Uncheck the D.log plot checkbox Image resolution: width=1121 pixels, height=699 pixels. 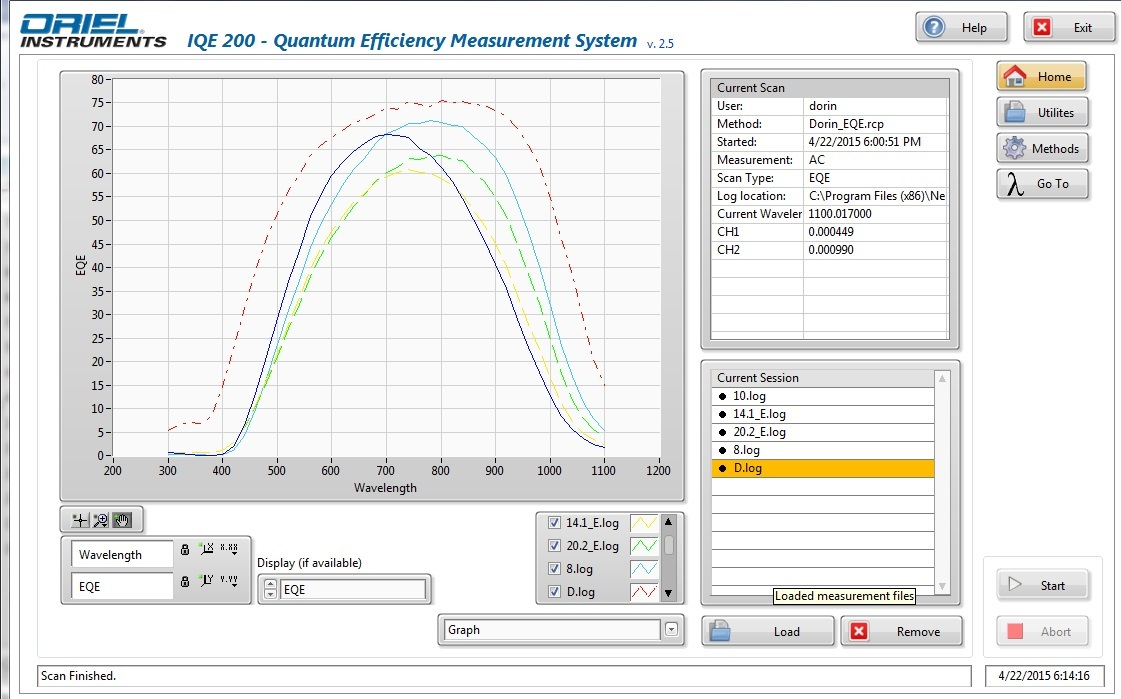point(554,592)
